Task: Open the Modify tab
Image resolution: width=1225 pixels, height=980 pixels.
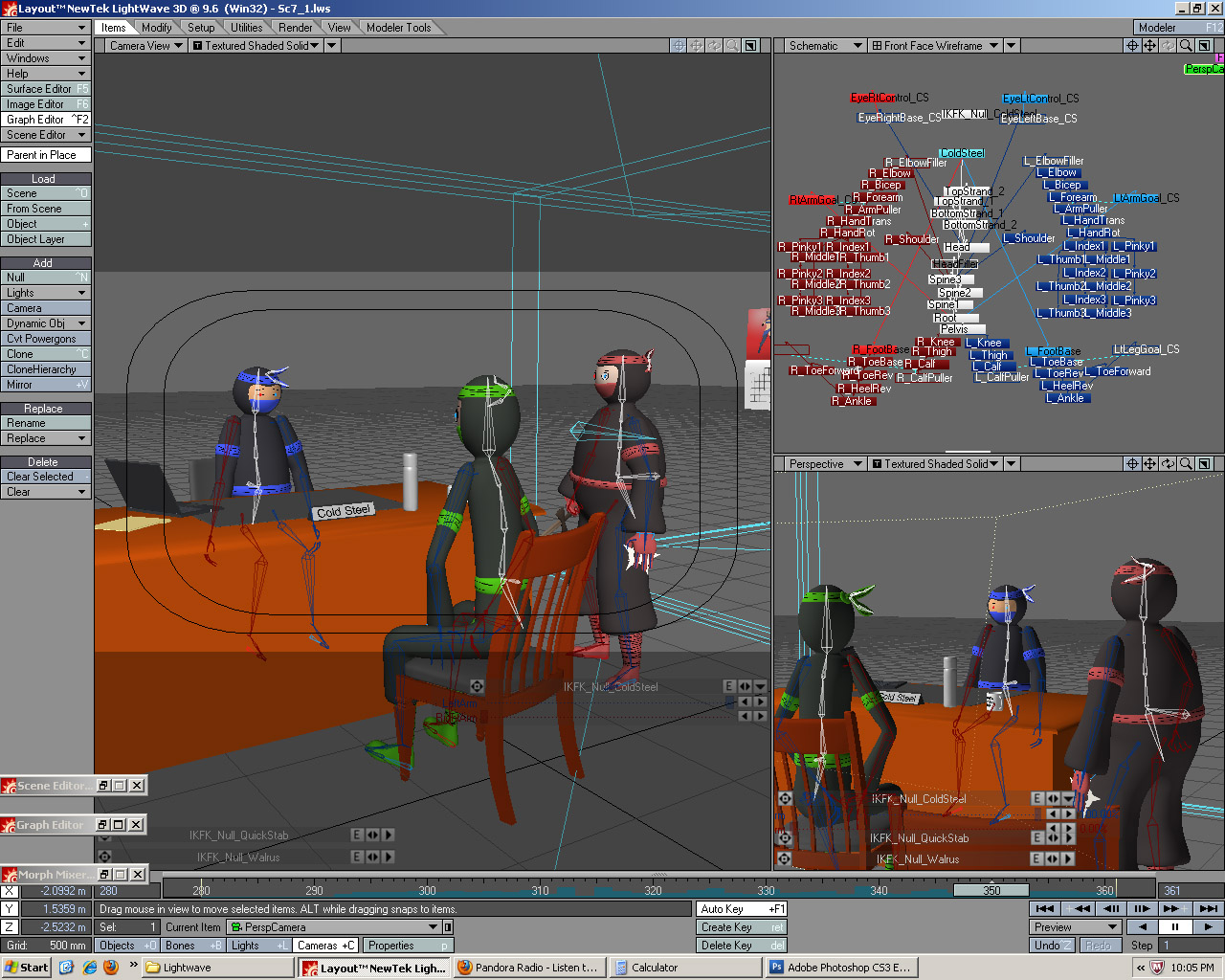Action: (156, 28)
